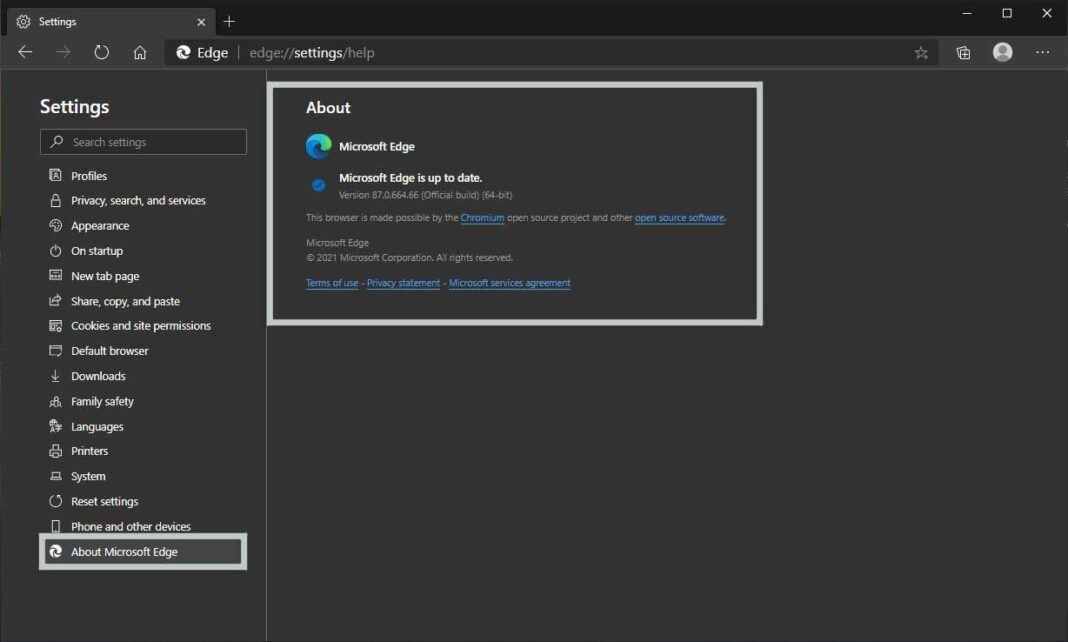
Task: Open the Collections icon in the toolbar
Action: 962,52
